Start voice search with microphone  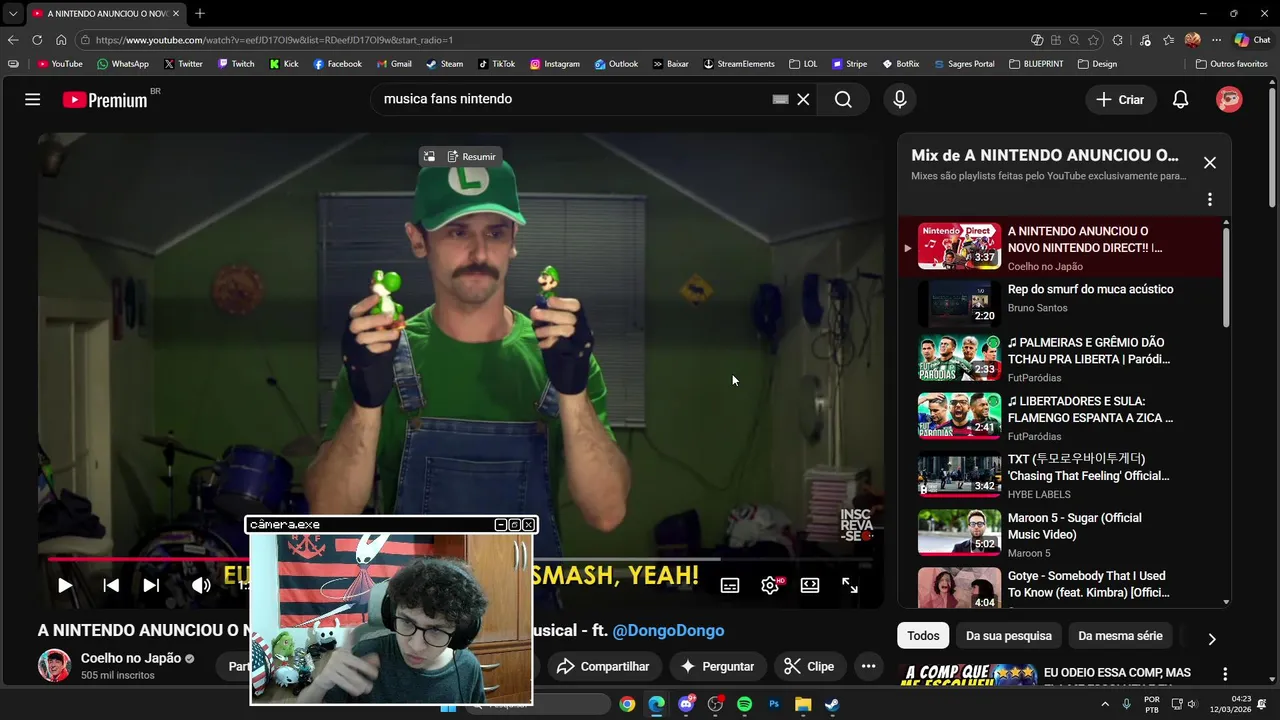tap(900, 99)
